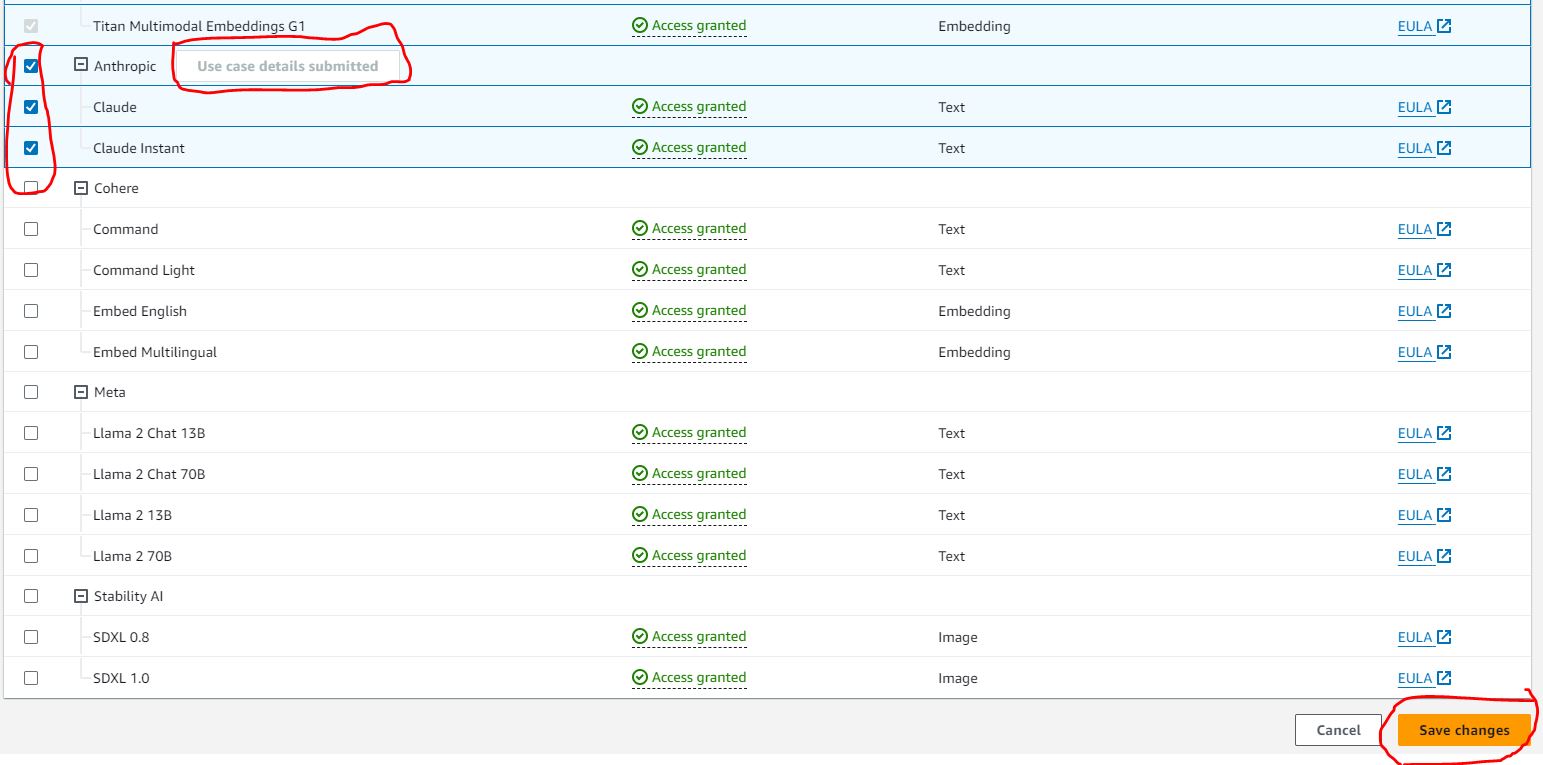
Task: Collapse the Meta group
Action: pos(81,392)
